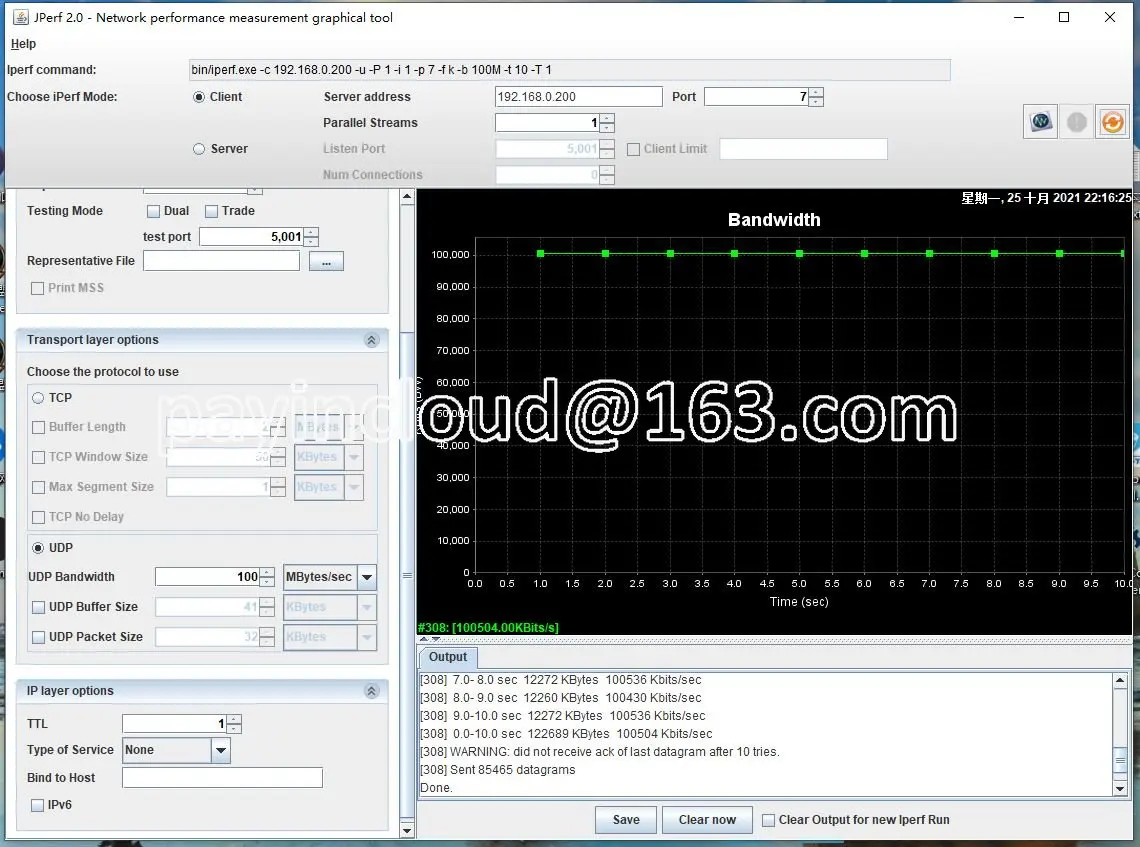Click the Representative File browse button
The height and width of the screenshot is (847, 1140).
pyautogui.click(x=326, y=262)
